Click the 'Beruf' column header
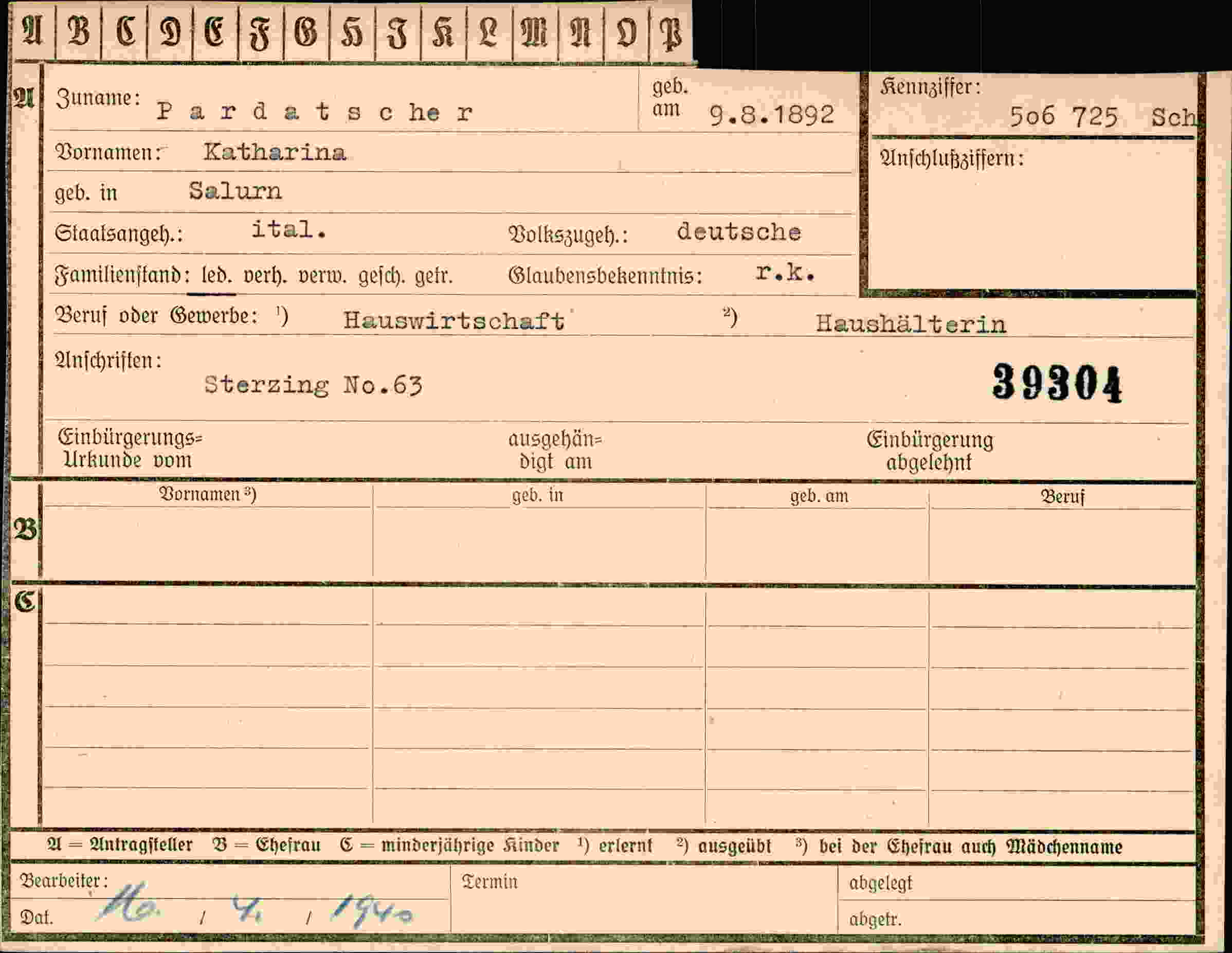This screenshot has width=1232, height=953. 1063,496
